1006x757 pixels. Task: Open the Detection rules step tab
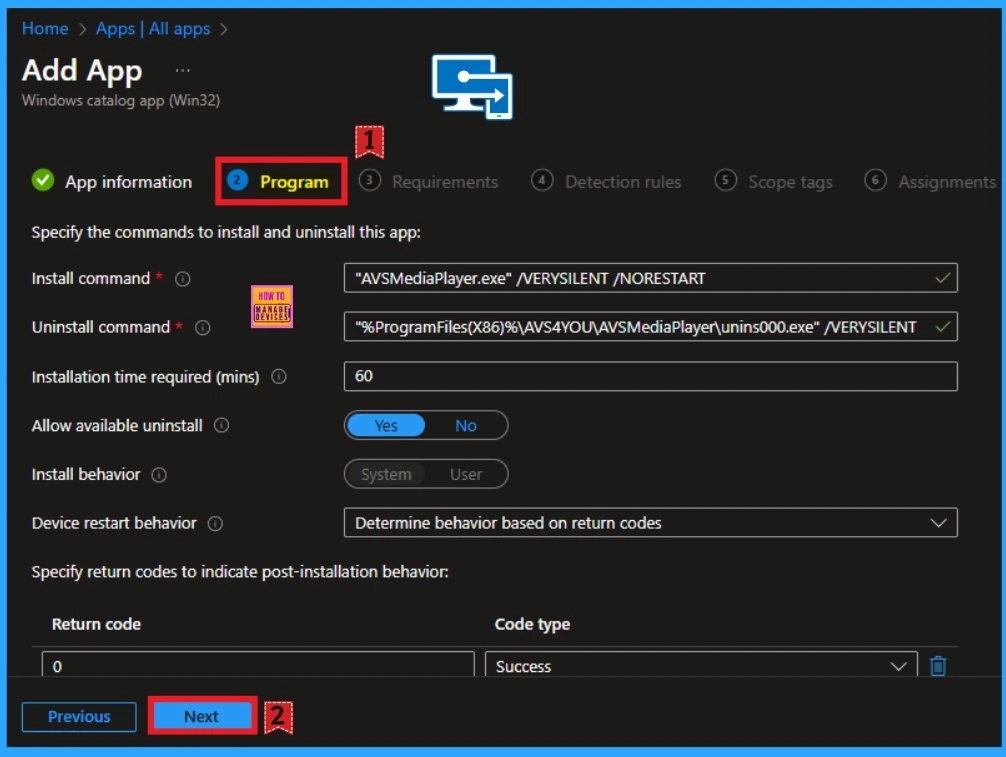(x=606, y=182)
